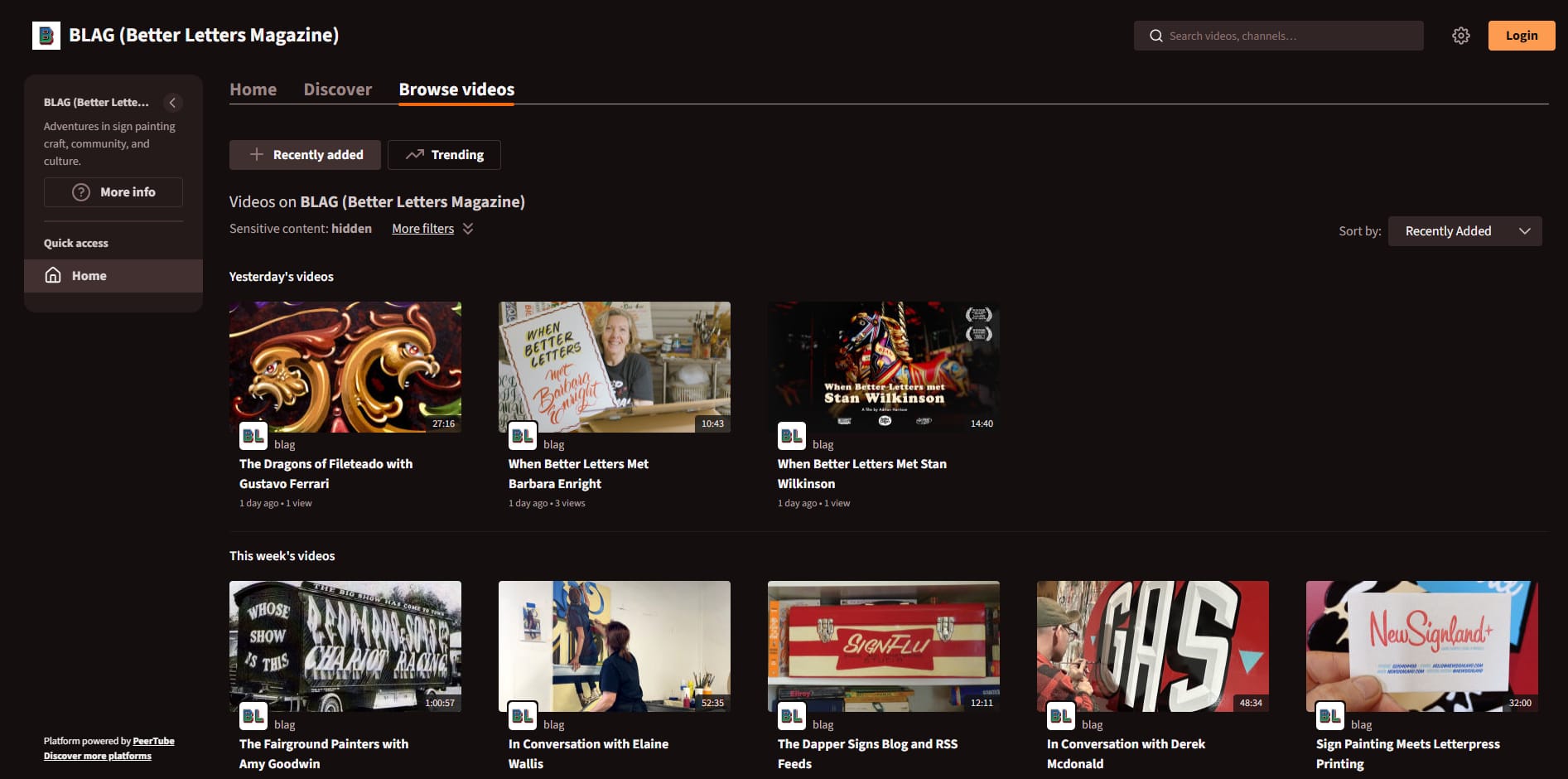The width and height of the screenshot is (1568, 779).
Task: Open title 'In Conversation with Elaine Wallis'
Action: [x=588, y=754]
